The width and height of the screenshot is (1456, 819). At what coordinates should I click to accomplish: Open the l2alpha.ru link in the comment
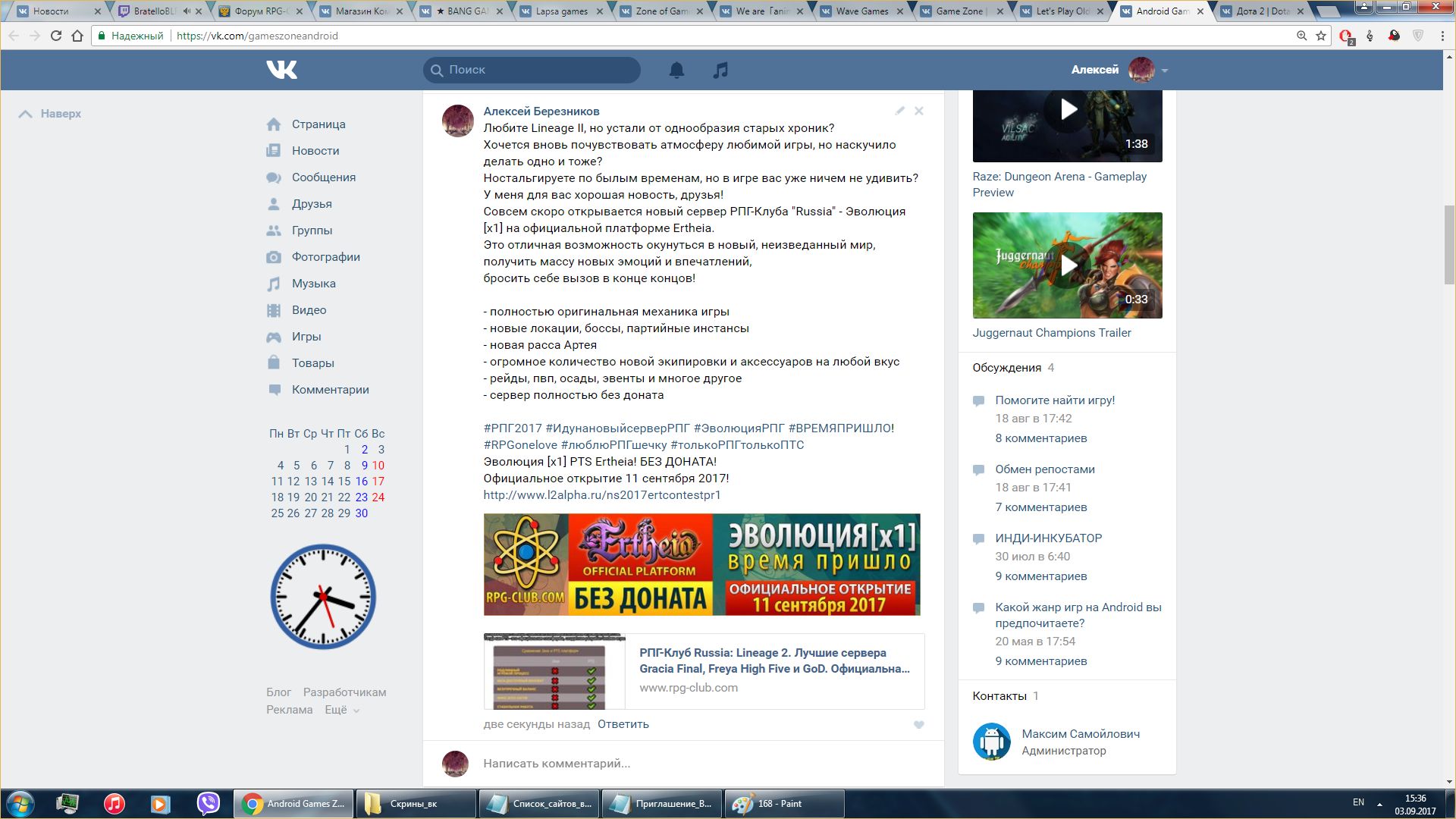pyautogui.click(x=602, y=495)
